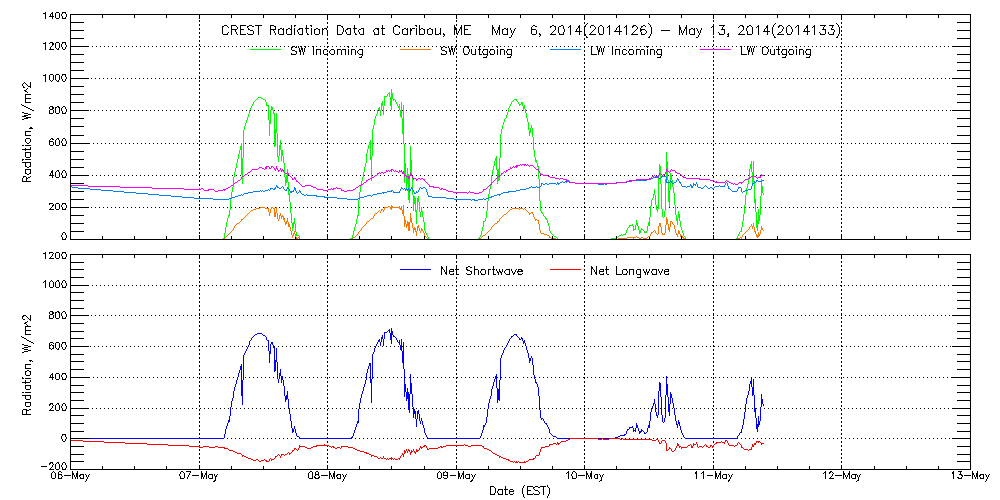
Task: Click the red line sample beside Net Longwave
Action: [567, 270]
